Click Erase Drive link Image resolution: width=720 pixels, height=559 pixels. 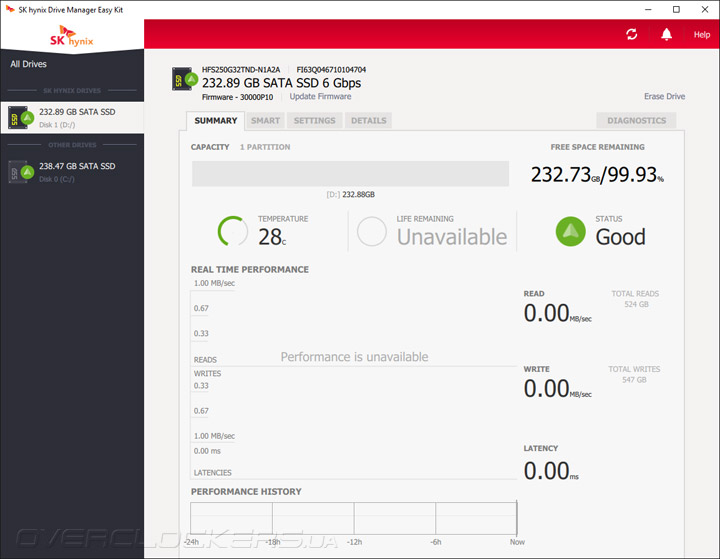(664, 96)
